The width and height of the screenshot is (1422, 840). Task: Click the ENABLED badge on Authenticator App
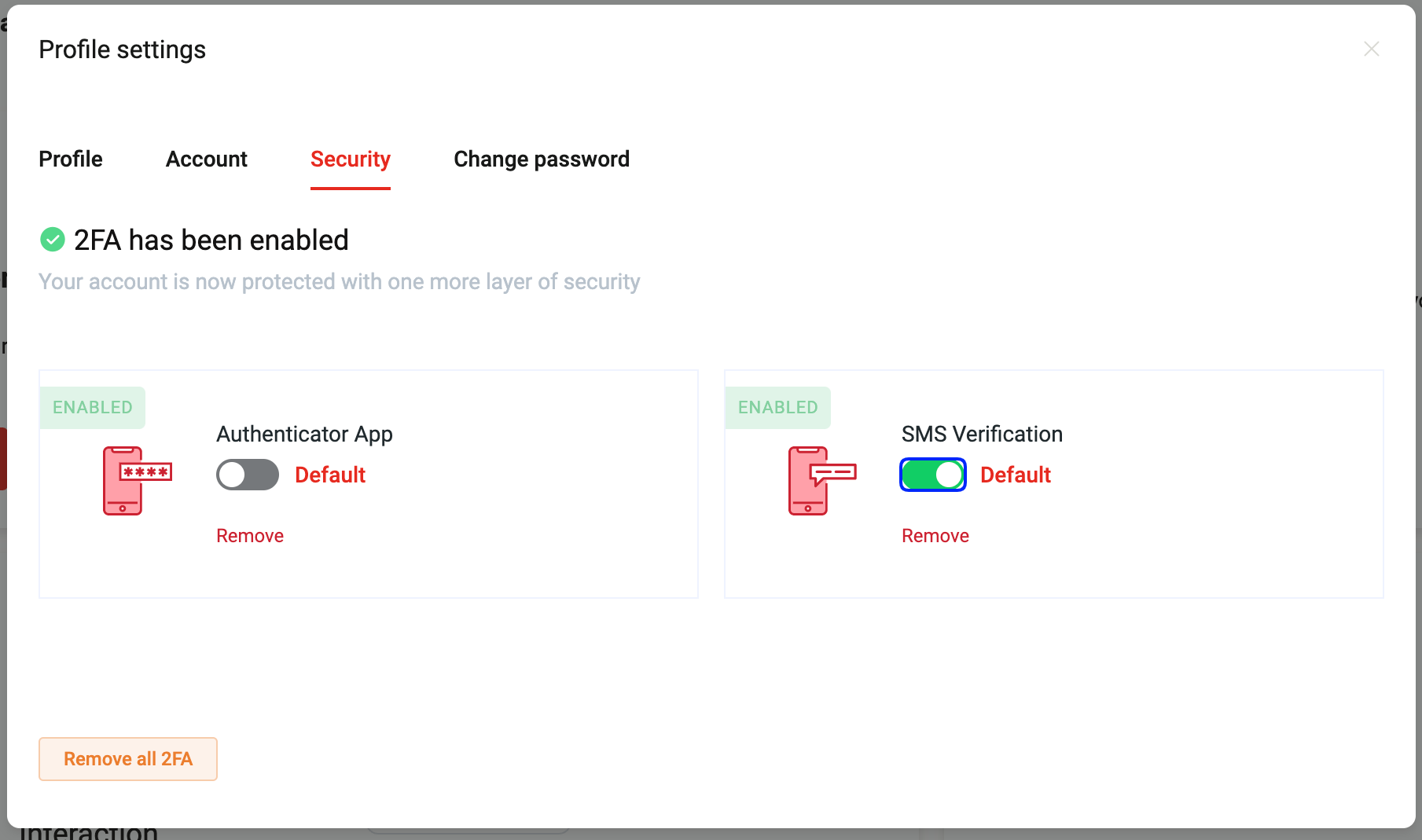click(93, 407)
